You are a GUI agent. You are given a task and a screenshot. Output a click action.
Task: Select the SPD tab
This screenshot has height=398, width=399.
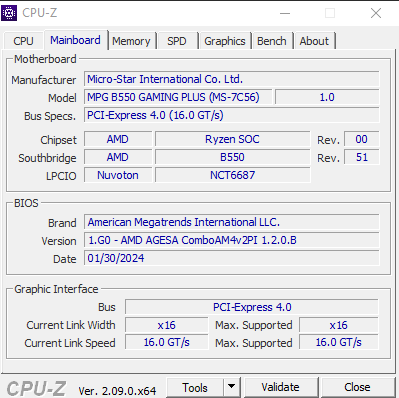tap(177, 41)
